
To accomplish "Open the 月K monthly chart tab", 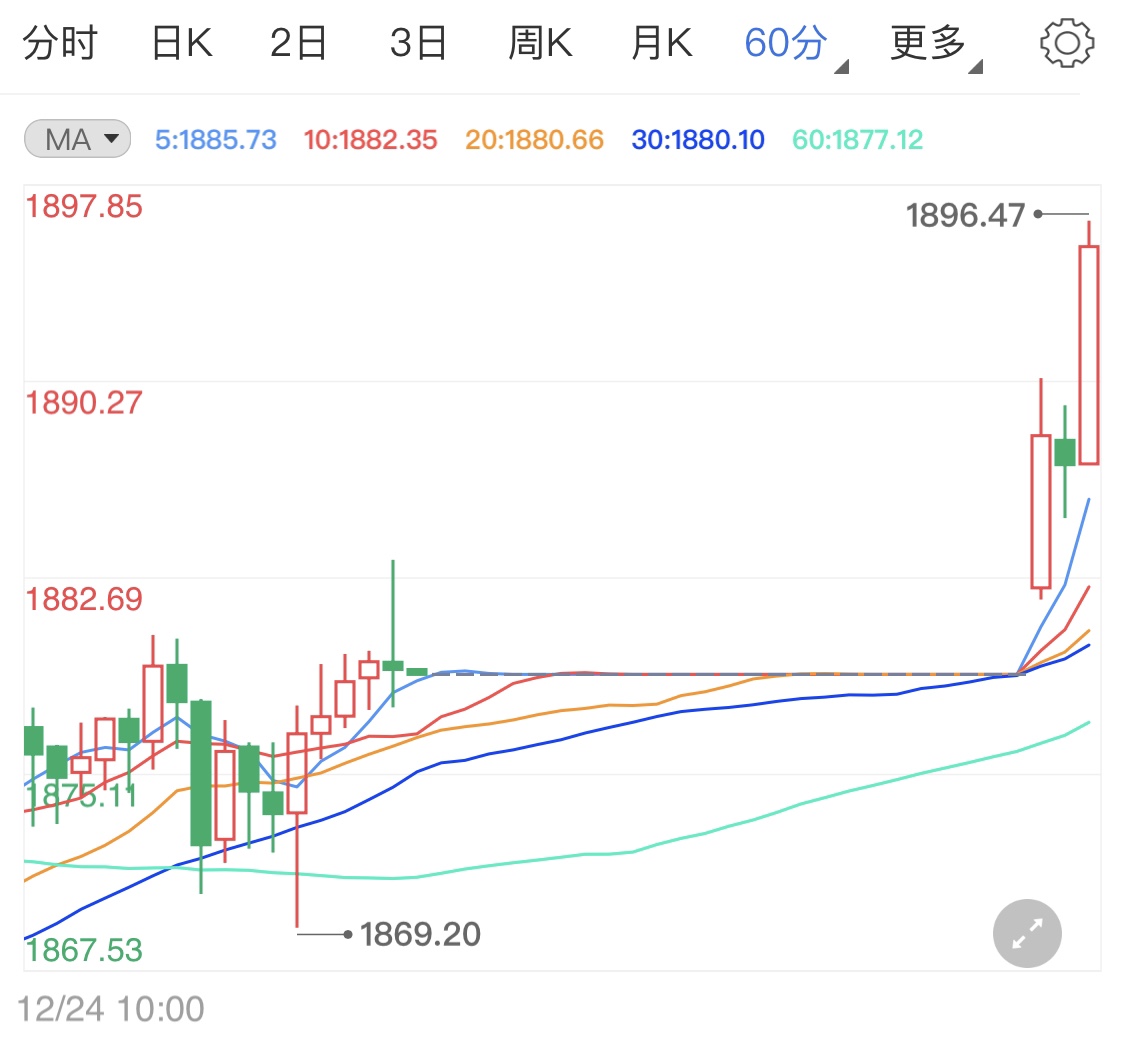I will pos(662,43).
